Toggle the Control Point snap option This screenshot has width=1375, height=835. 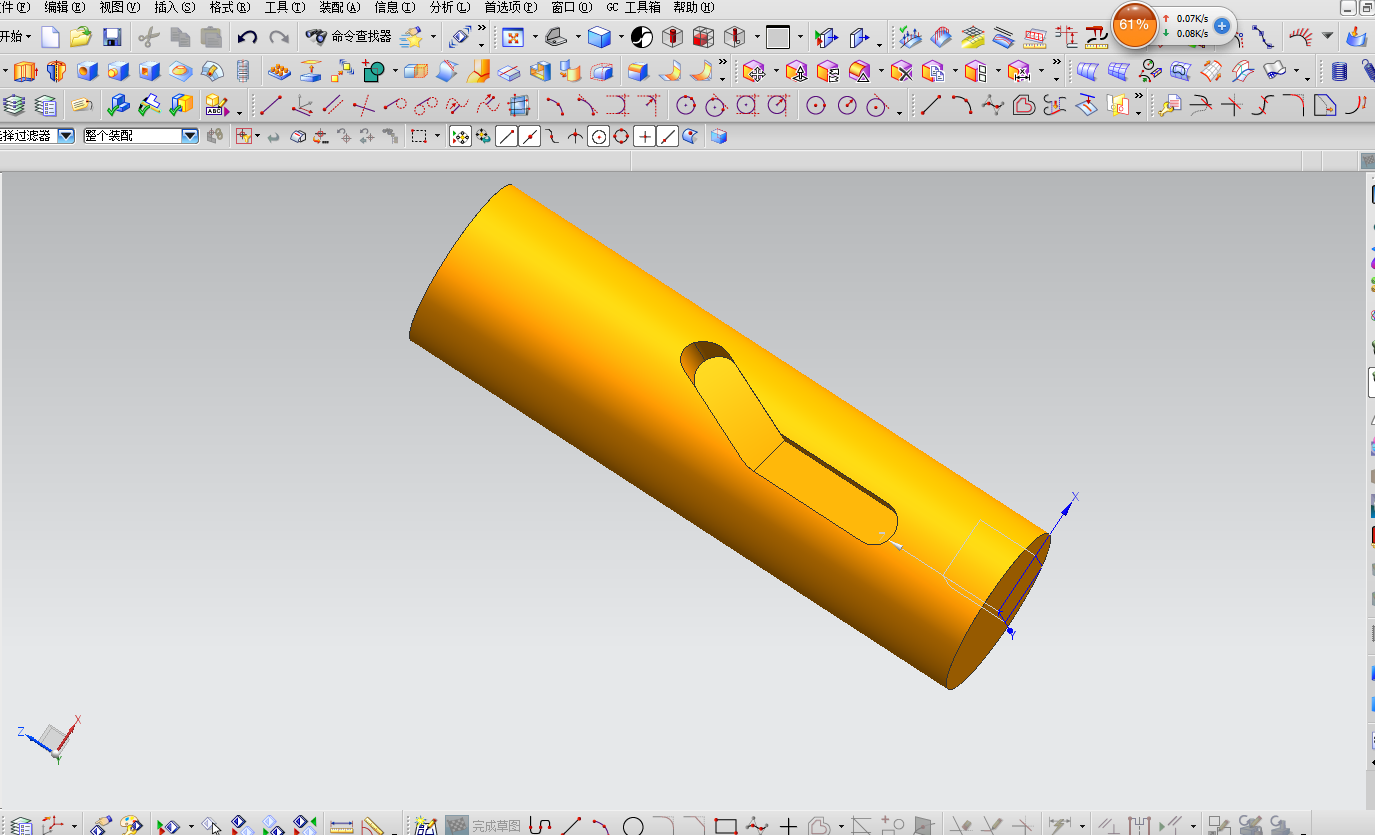tap(553, 136)
